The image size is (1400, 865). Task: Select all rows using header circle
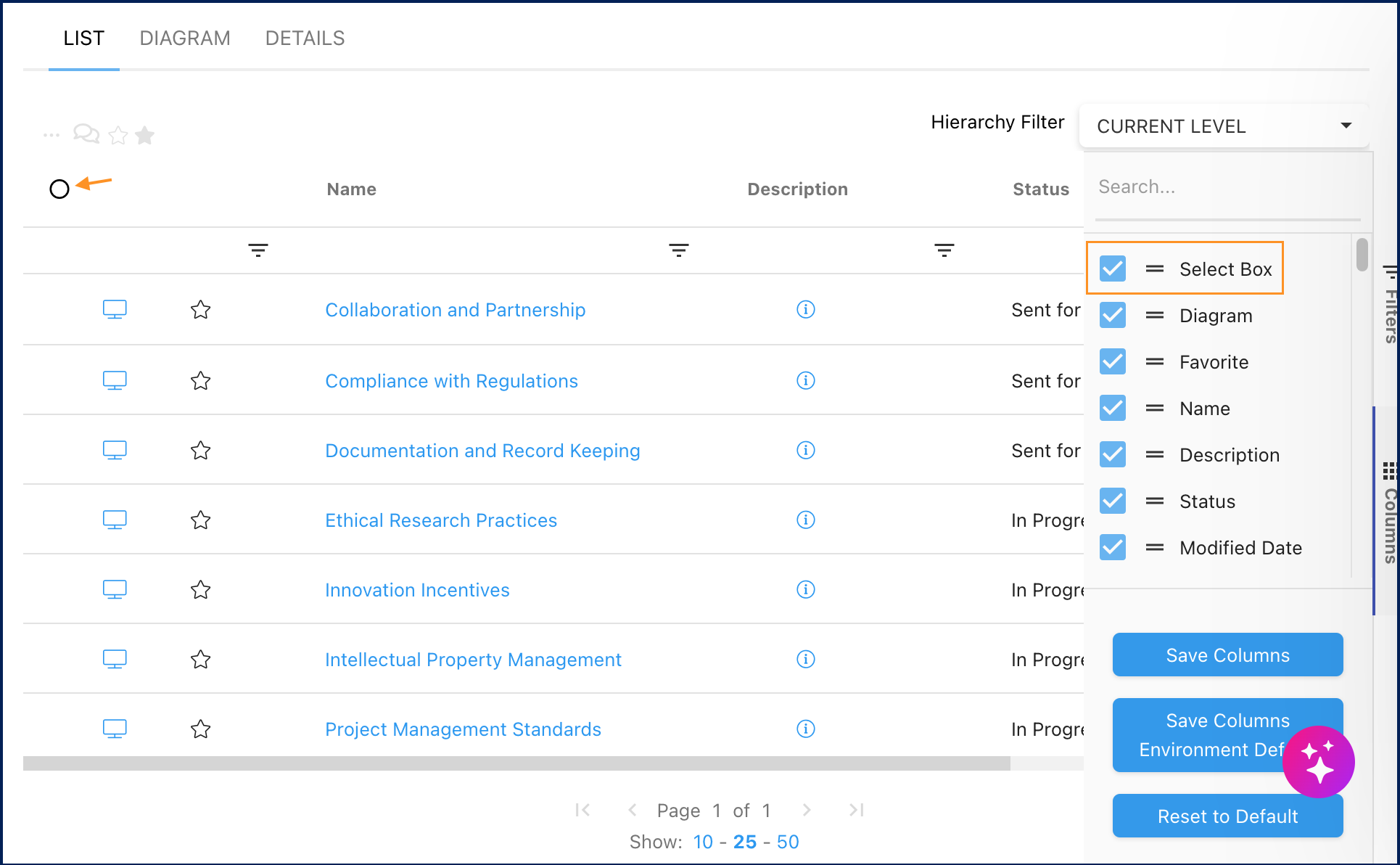(x=59, y=189)
